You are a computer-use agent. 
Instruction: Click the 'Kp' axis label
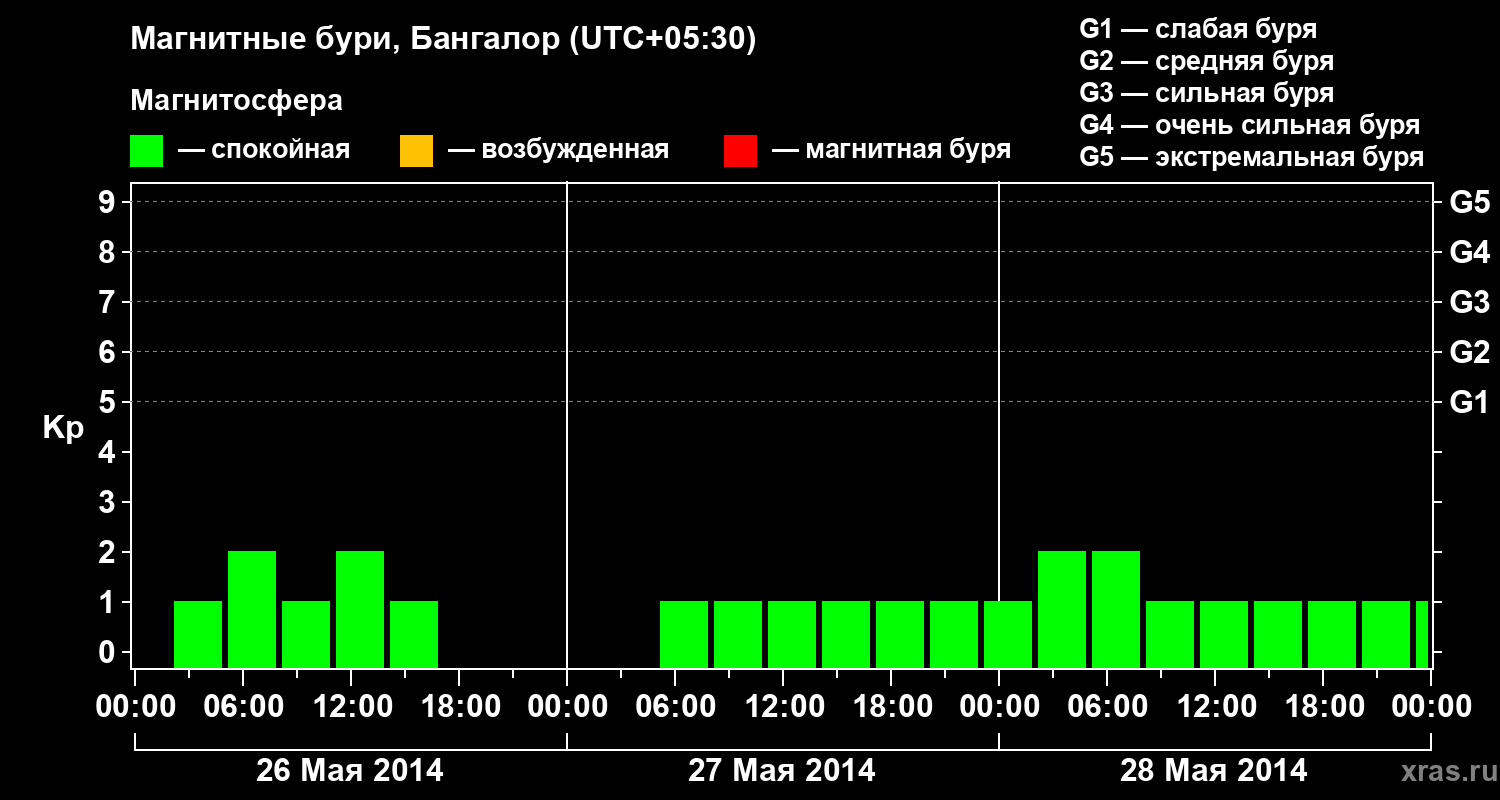[x=63, y=428]
